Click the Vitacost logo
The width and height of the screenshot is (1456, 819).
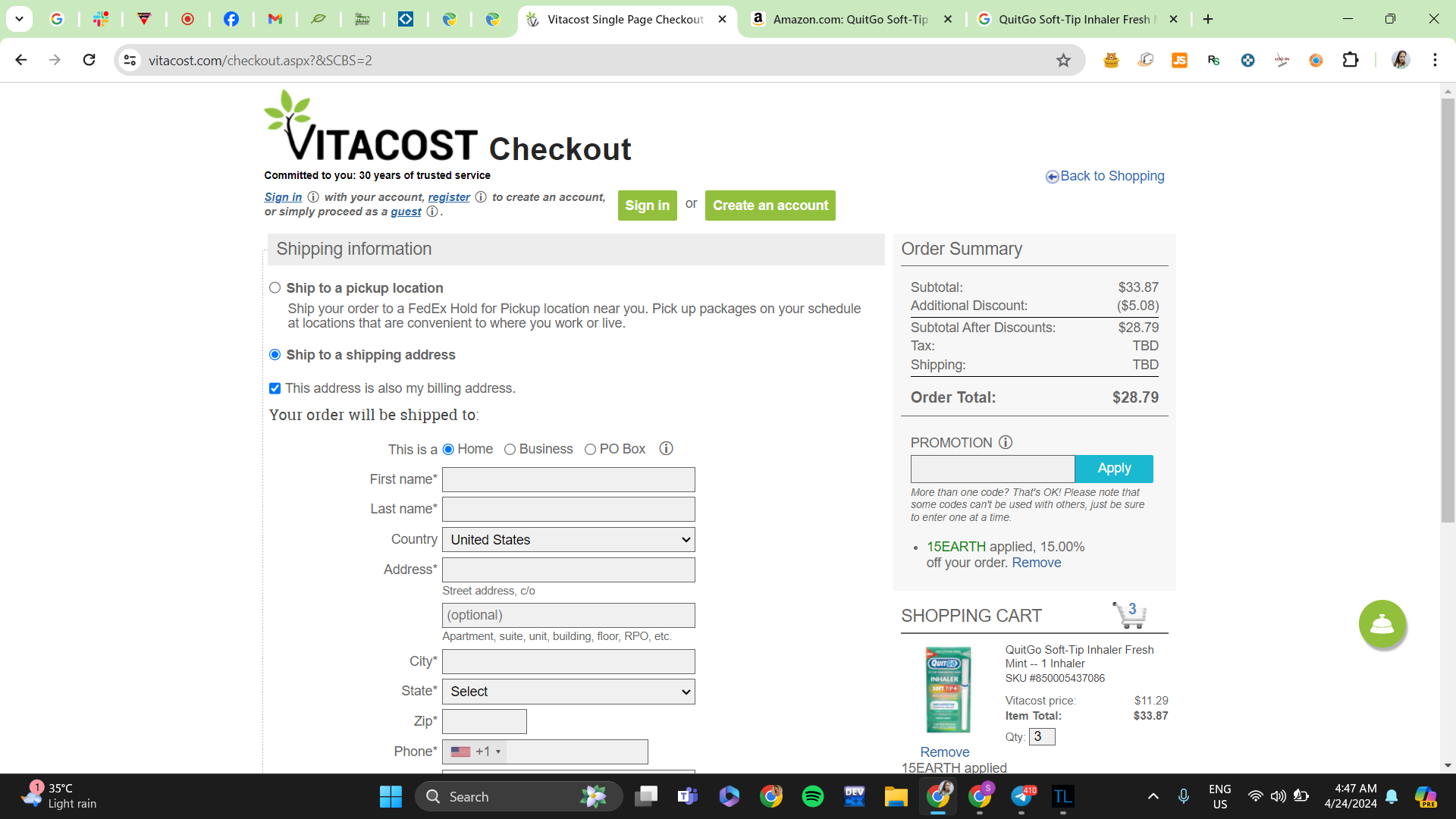(371, 127)
